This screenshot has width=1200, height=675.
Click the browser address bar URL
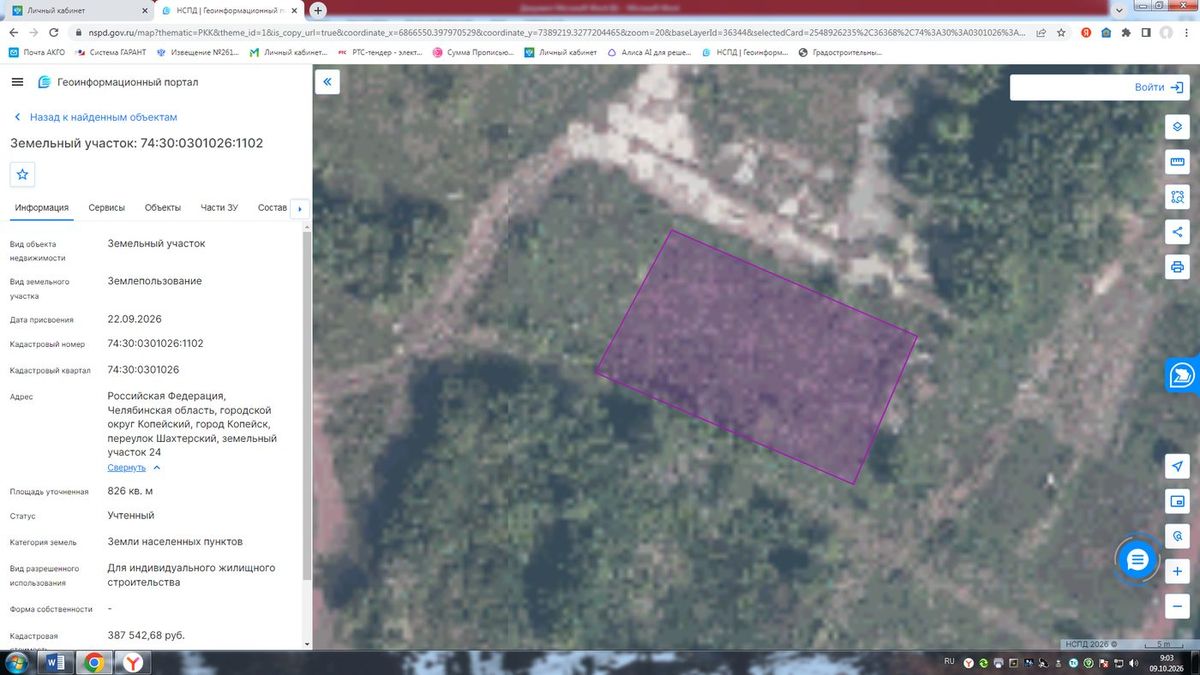[x=558, y=32]
